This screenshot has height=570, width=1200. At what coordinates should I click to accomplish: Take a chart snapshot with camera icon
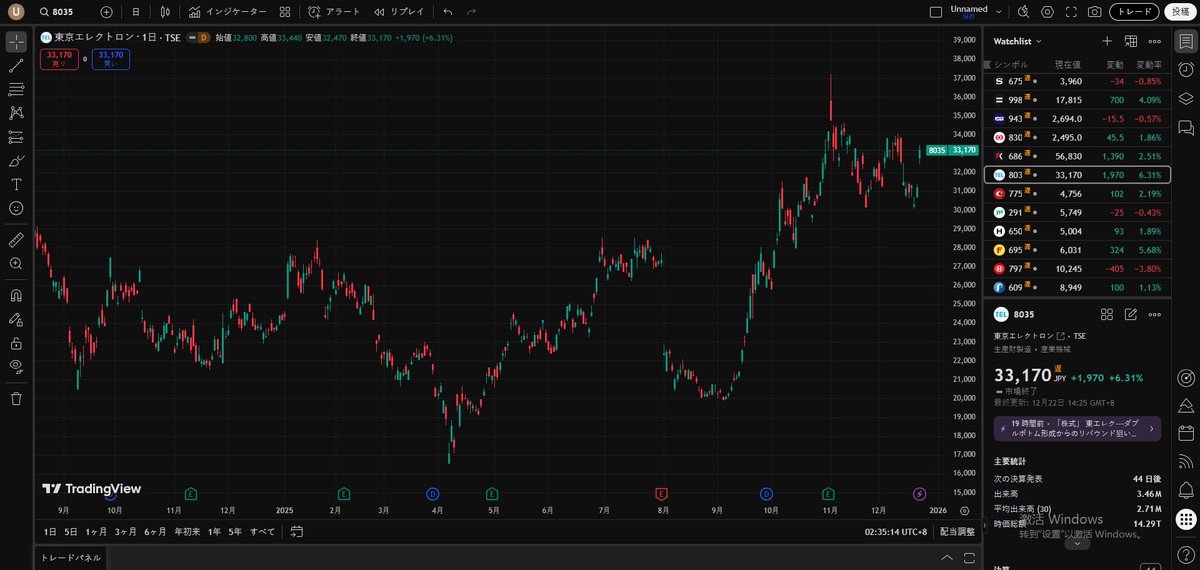tap(1095, 12)
